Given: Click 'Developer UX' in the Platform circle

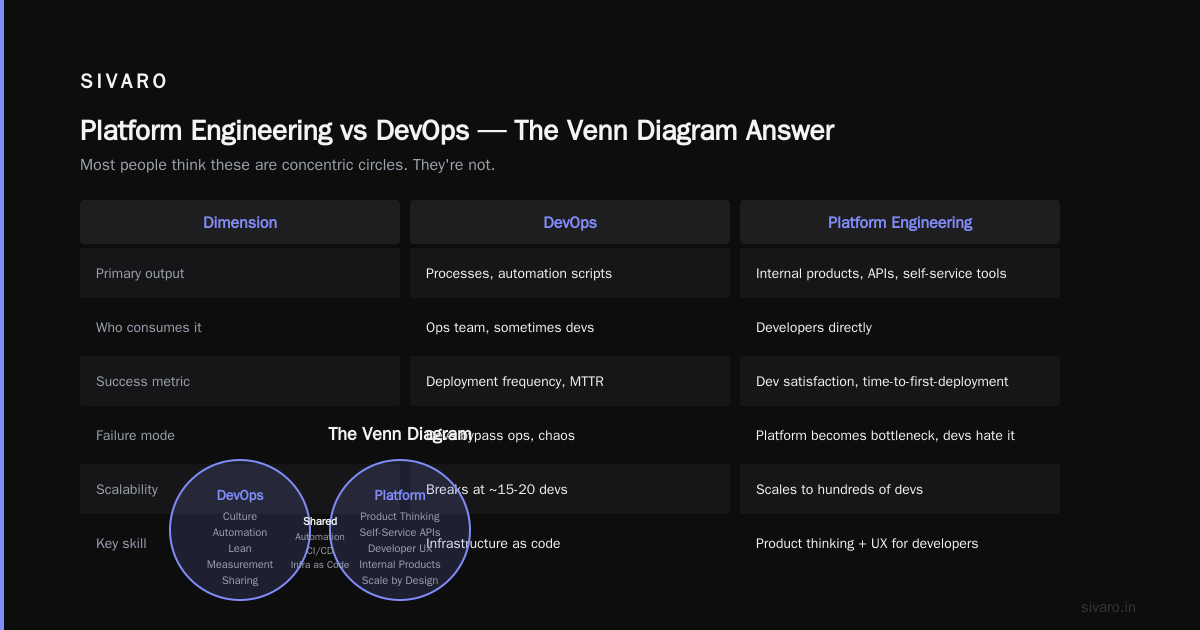Looking at the screenshot, I should (400, 548).
